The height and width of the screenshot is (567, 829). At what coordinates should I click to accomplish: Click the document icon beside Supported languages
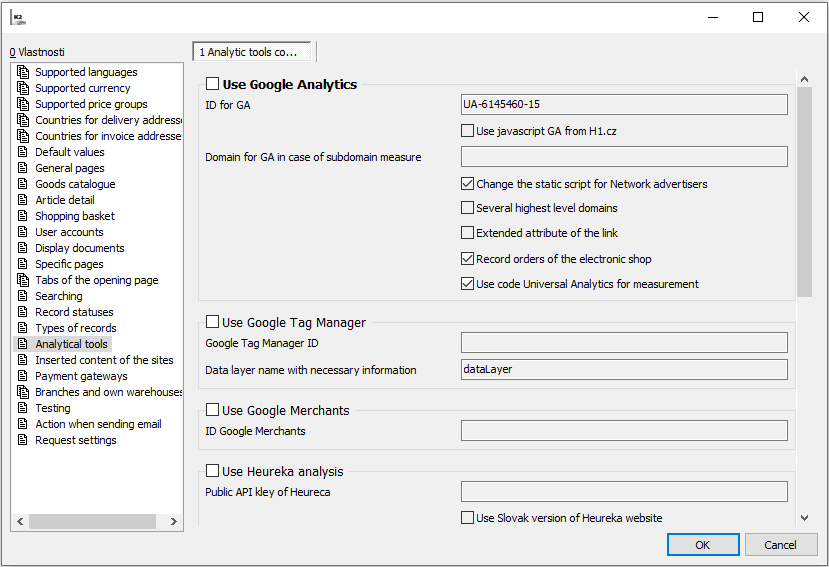pos(25,72)
